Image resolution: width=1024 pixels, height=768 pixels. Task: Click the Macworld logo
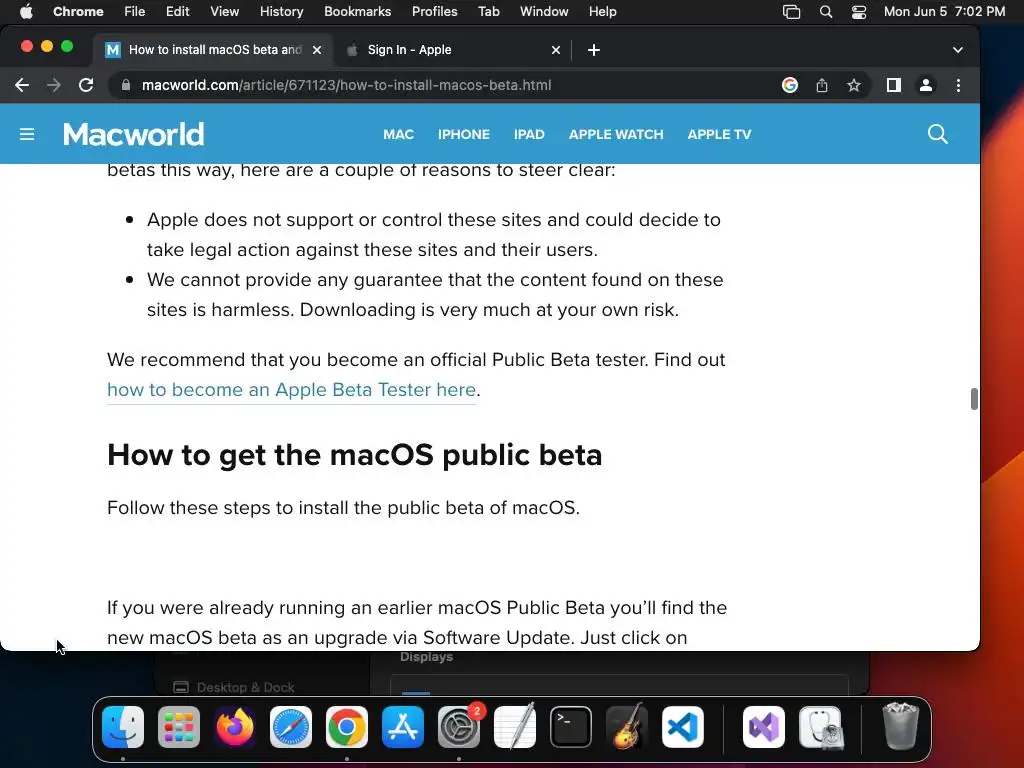[x=134, y=135]
